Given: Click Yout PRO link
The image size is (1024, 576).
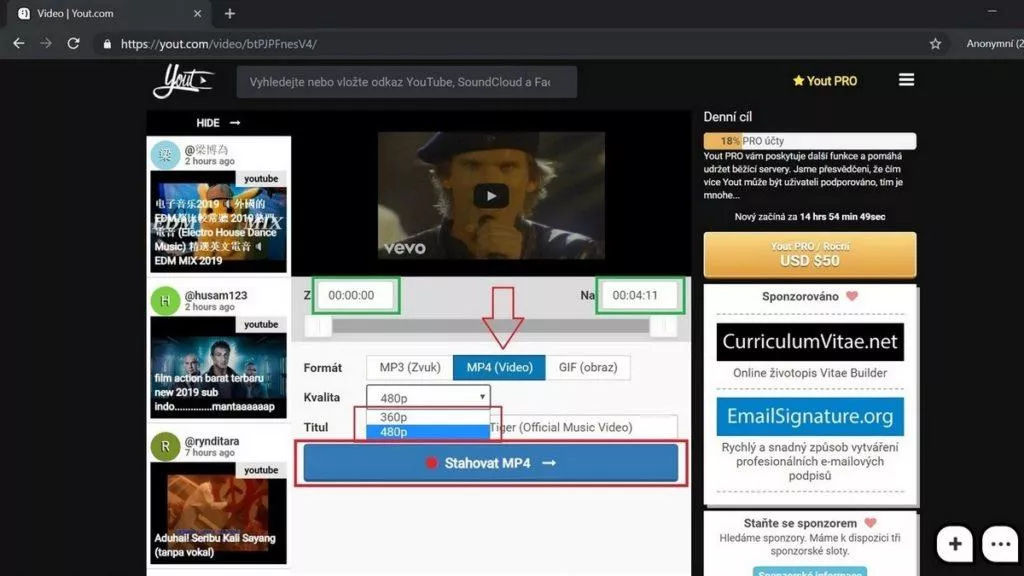Looking at the screenshot, I should pyautogui.click(x=825, y=81).
